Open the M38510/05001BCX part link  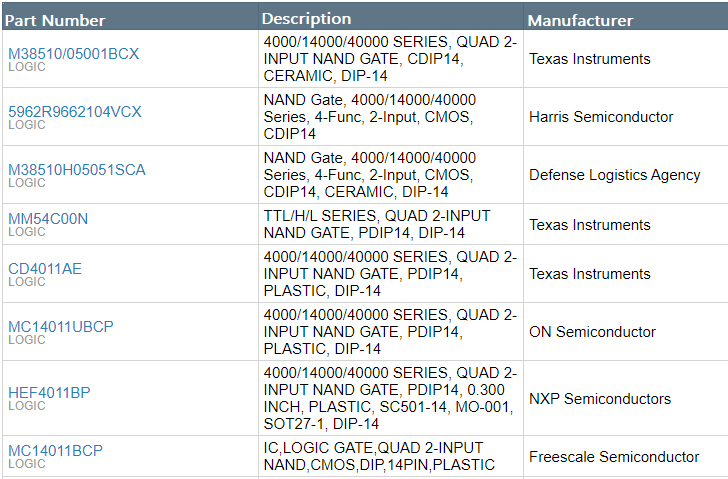tap(74, 54)
